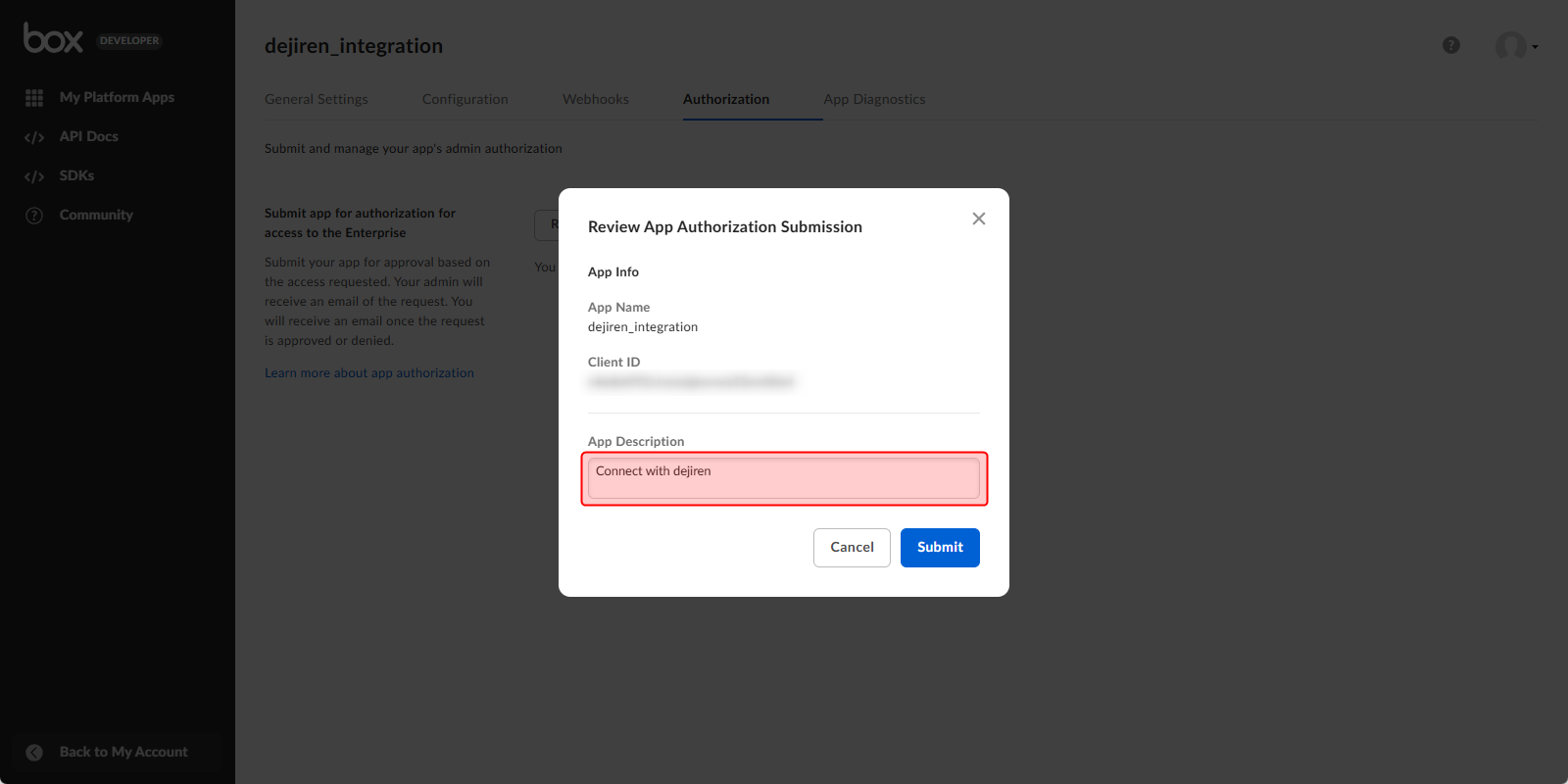This screenshot has height=784, width=1568.
Task: Click the SDKs code icon
Action: tap(34, 176)
